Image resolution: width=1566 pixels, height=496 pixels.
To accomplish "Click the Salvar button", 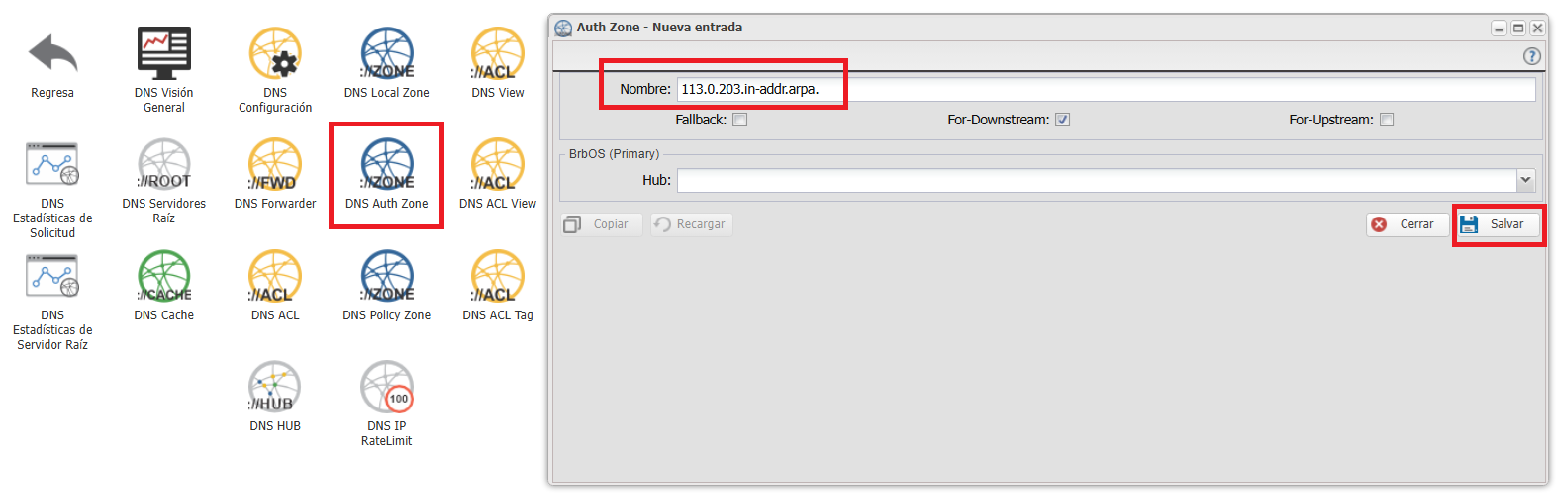I will coord(1496,225).
